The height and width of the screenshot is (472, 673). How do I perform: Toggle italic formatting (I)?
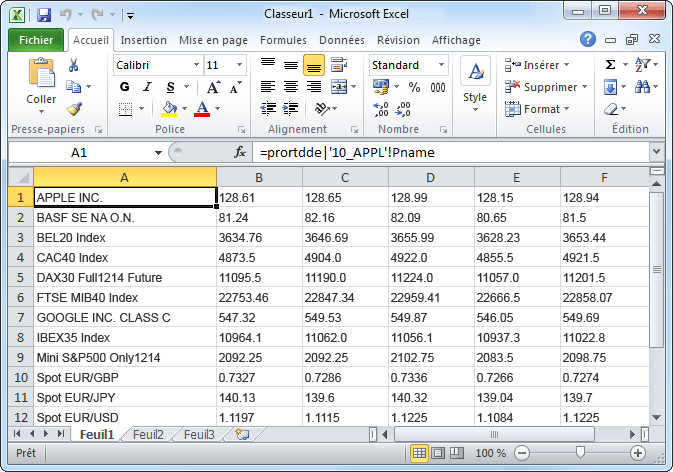pos(148,87)
